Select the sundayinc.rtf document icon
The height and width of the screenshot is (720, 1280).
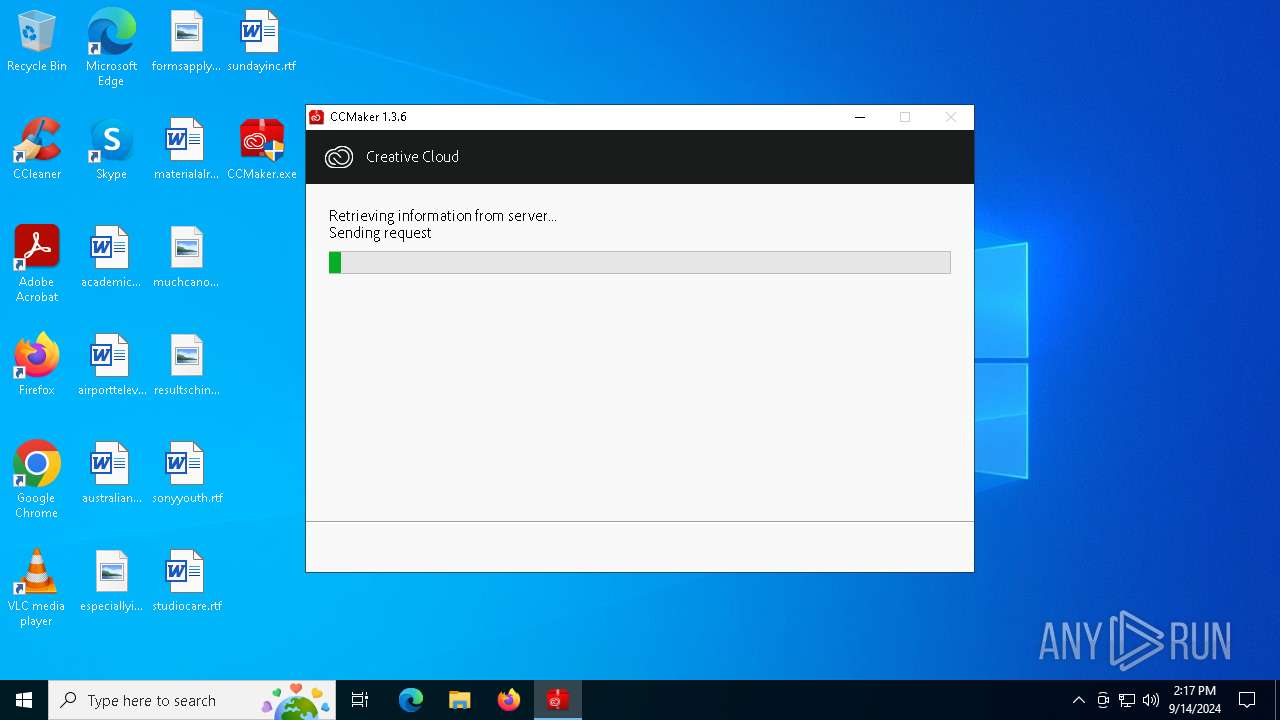click(x=261, y=42)
